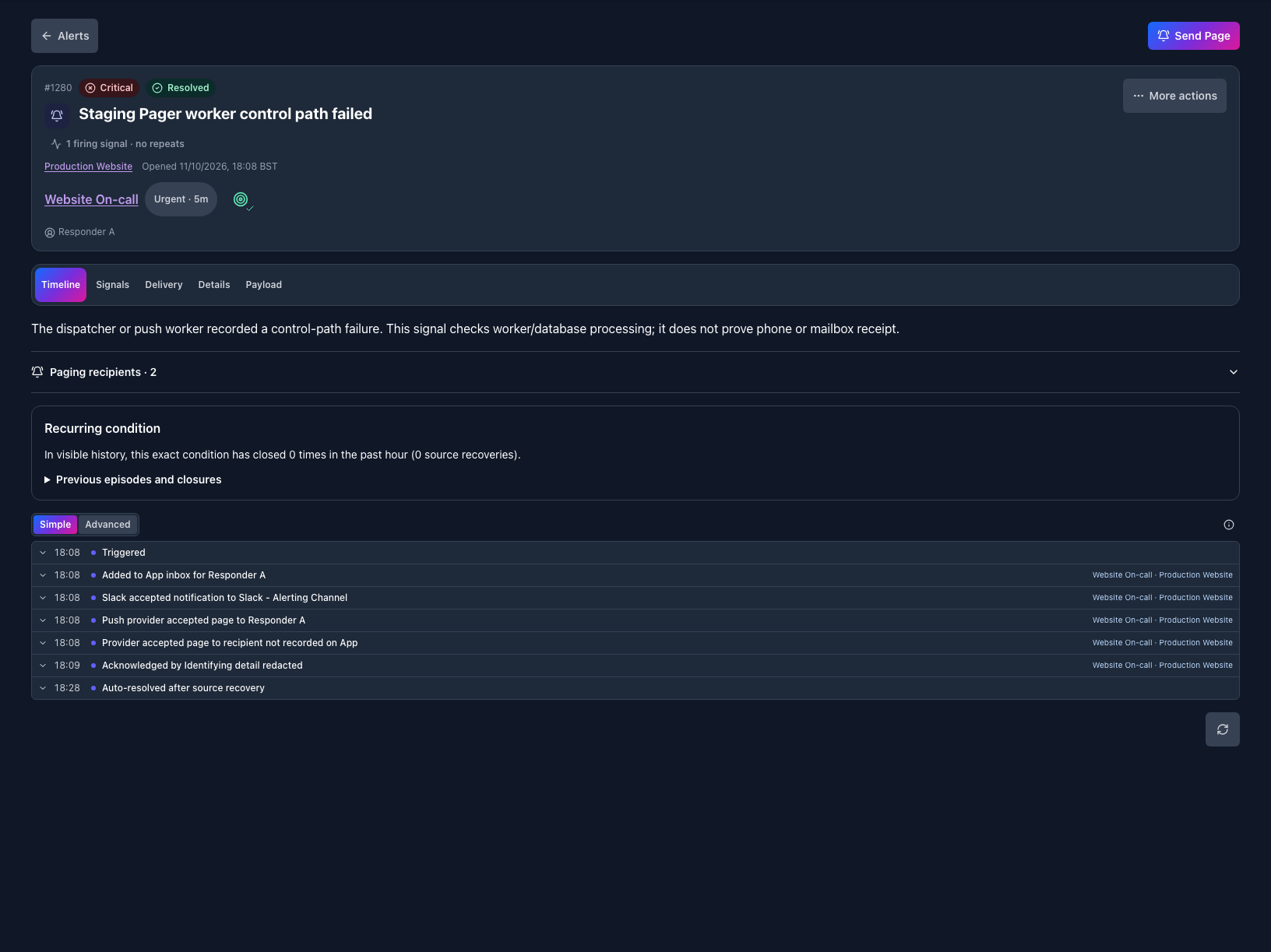Switch to the Timeline tab
This screenshot has width=1271, height=952.
coord(61,285)
